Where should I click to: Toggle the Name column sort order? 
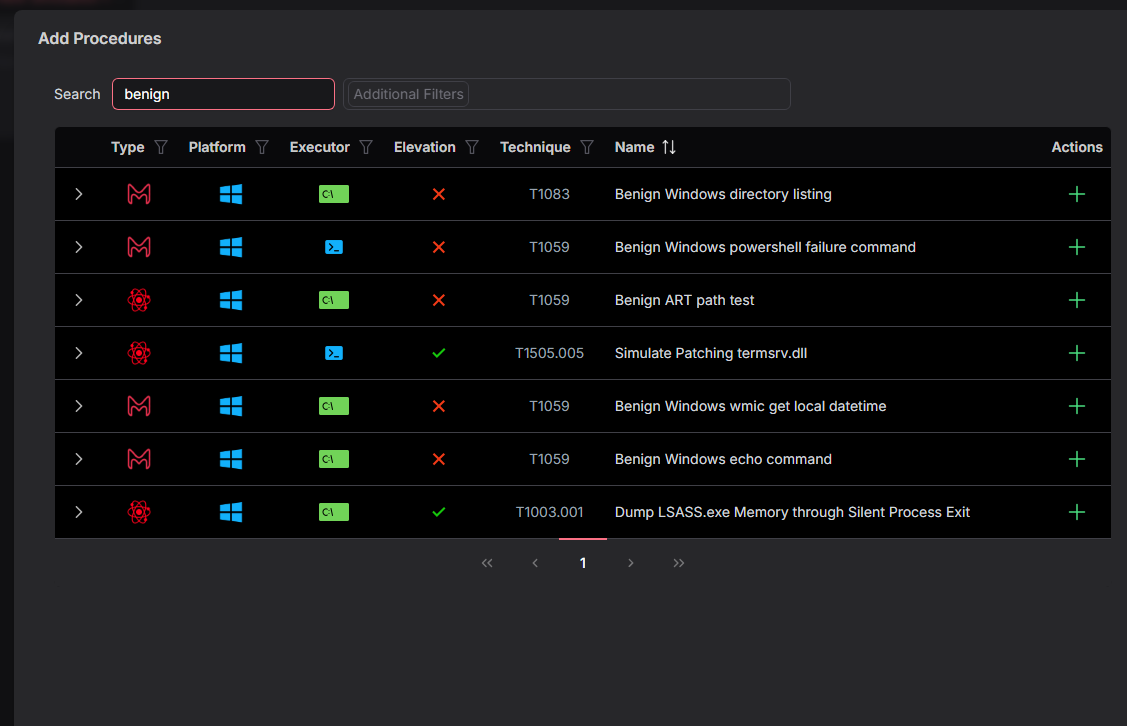tap(670, 147)
